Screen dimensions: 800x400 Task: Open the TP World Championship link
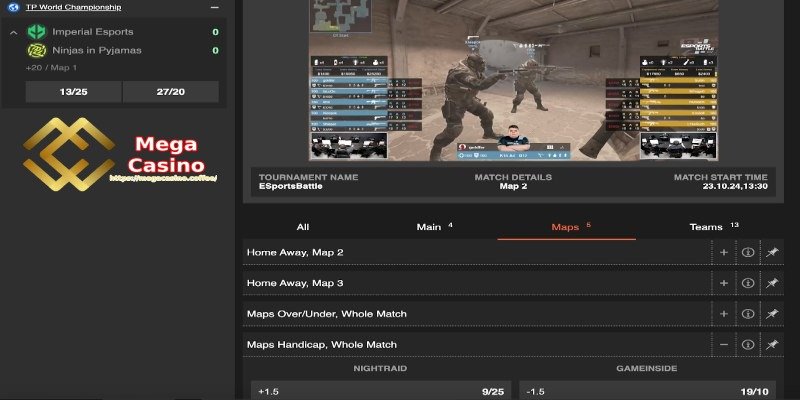[x=73, y=7]
